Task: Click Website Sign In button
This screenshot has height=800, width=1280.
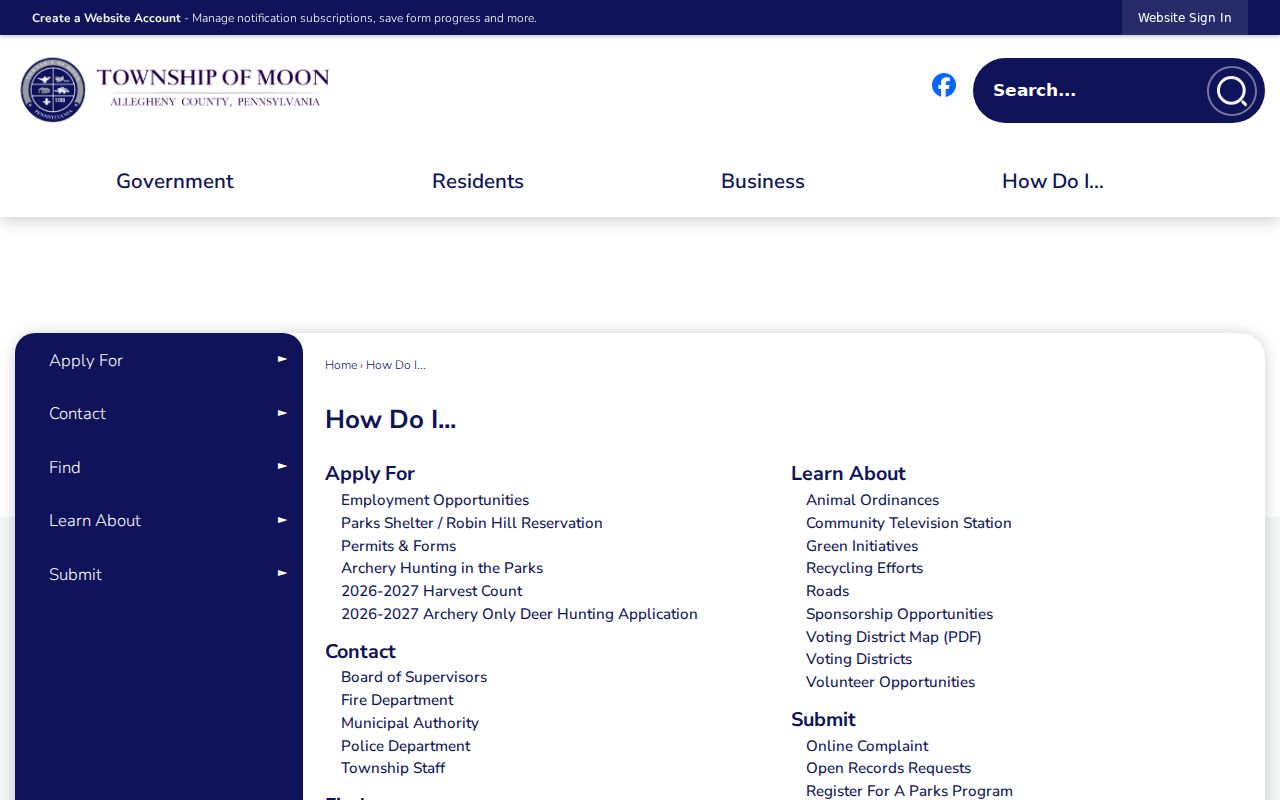Action: point(1185,18)
